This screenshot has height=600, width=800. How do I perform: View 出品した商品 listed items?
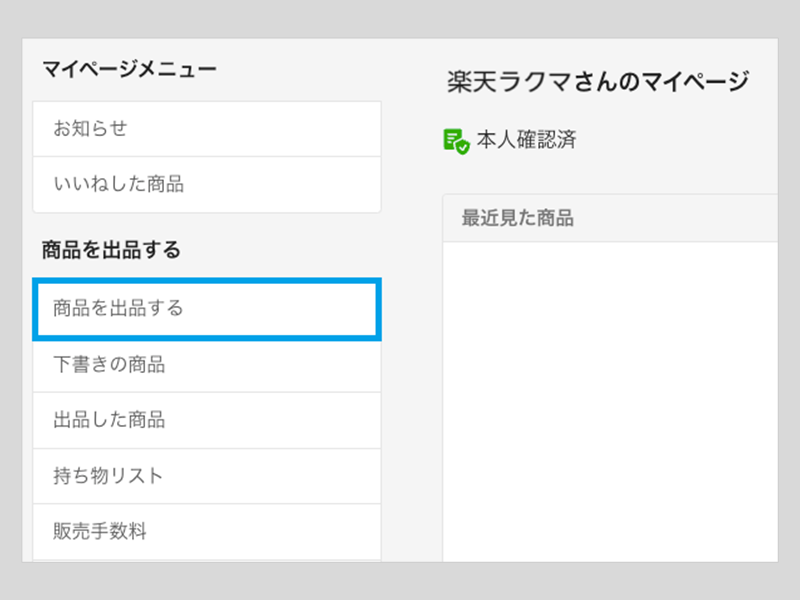click(109, 420)
